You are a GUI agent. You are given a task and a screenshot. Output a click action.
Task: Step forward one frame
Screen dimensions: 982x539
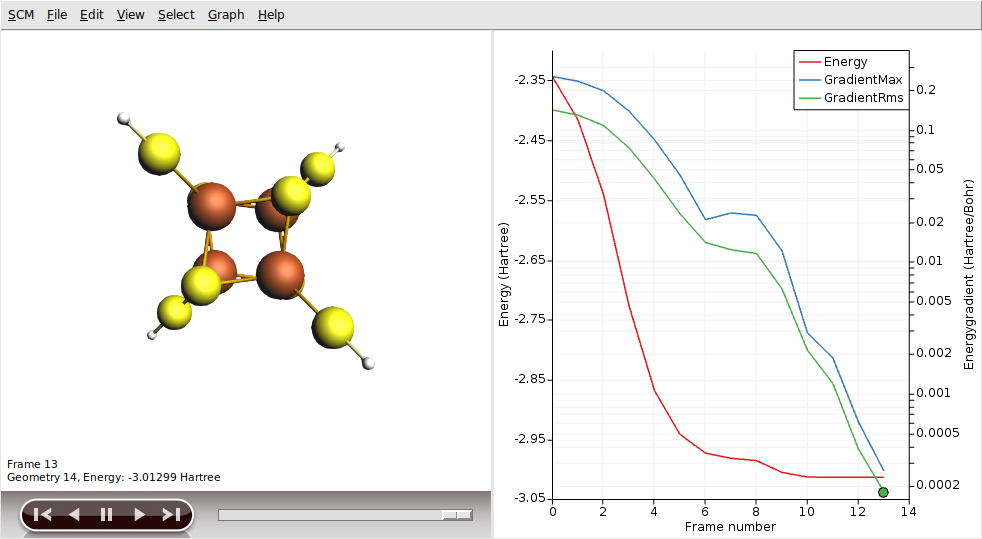click(x=139, y=515)
